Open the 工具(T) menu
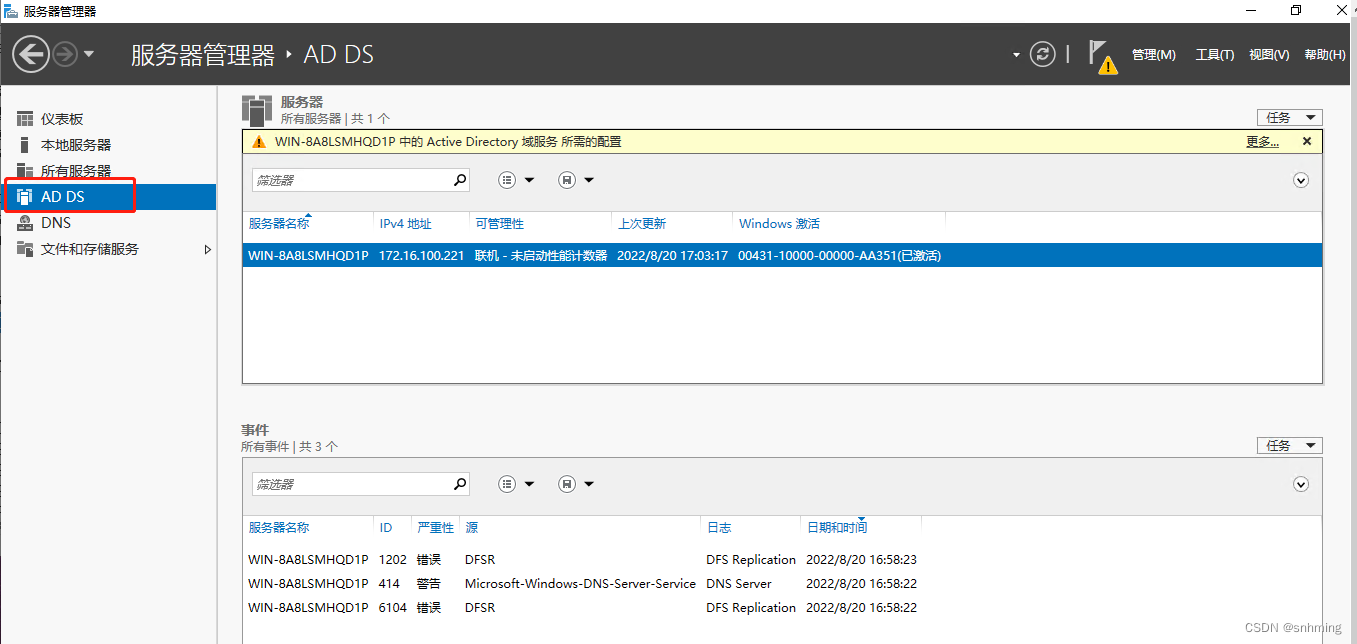This screenshot has height=644, width=1357. click(x=1214, y=55)
